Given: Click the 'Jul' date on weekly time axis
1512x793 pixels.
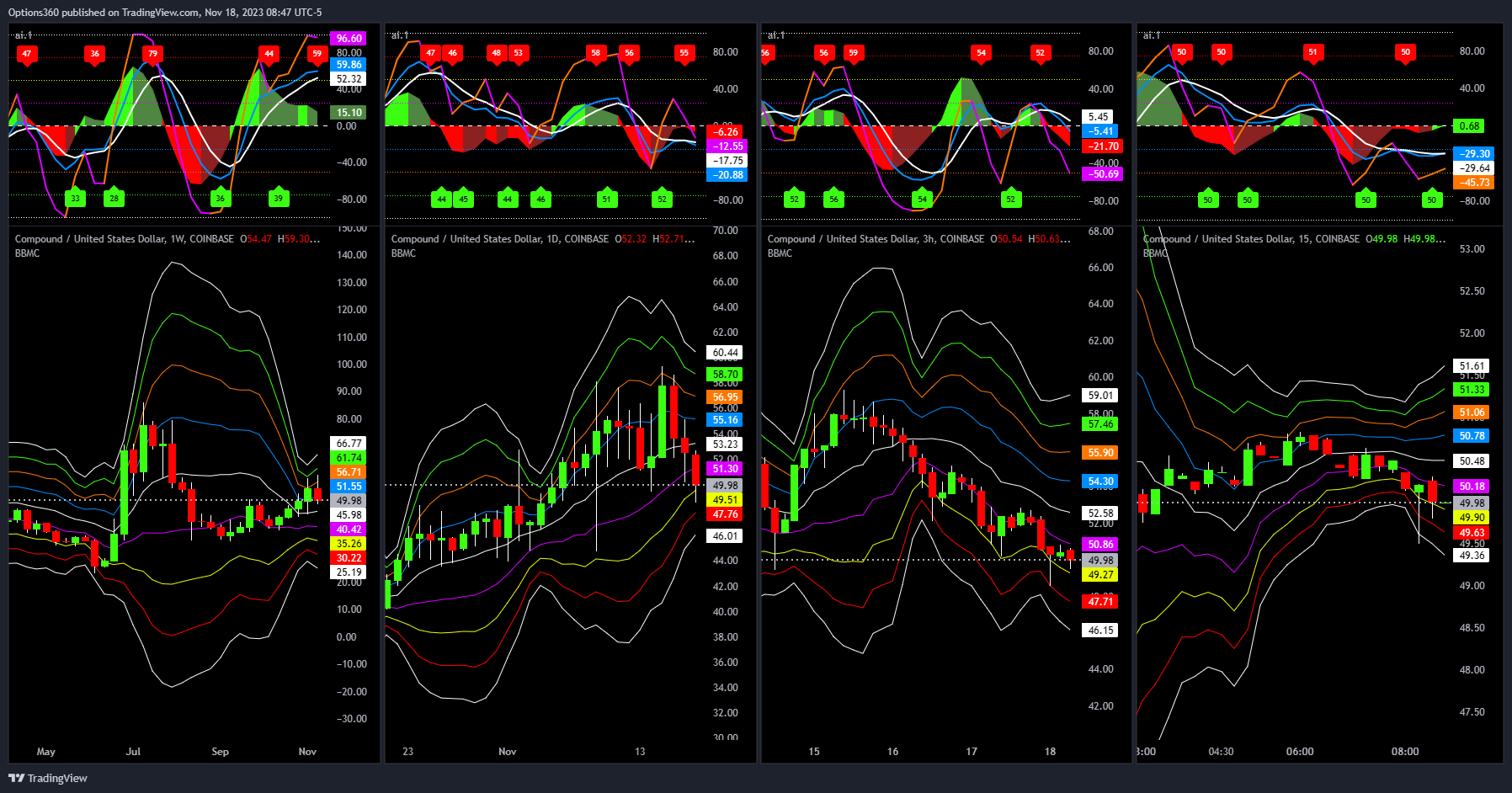Looking at the screenshot, I should pyautogui.click(x=133, y=752).
